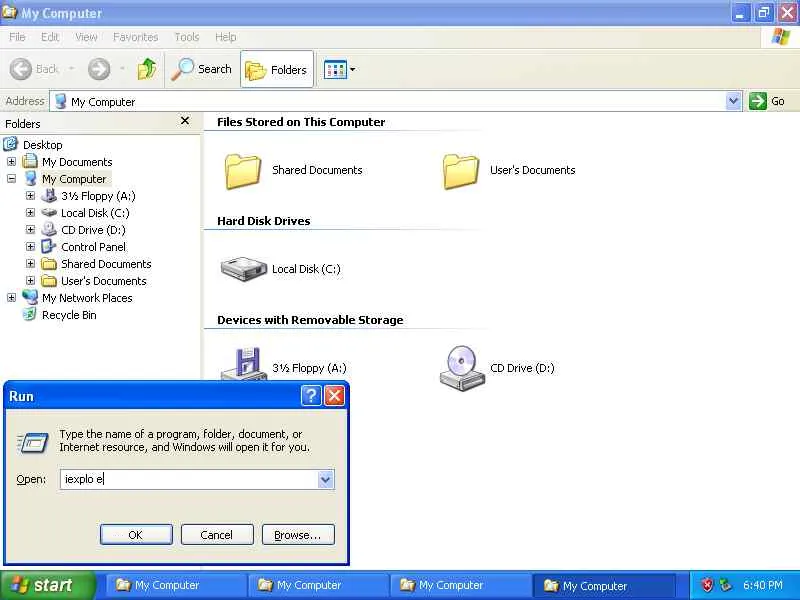Select Desktop in the folder tree
The height and width of the screenshot is (600, 800).
pos(42,145)
